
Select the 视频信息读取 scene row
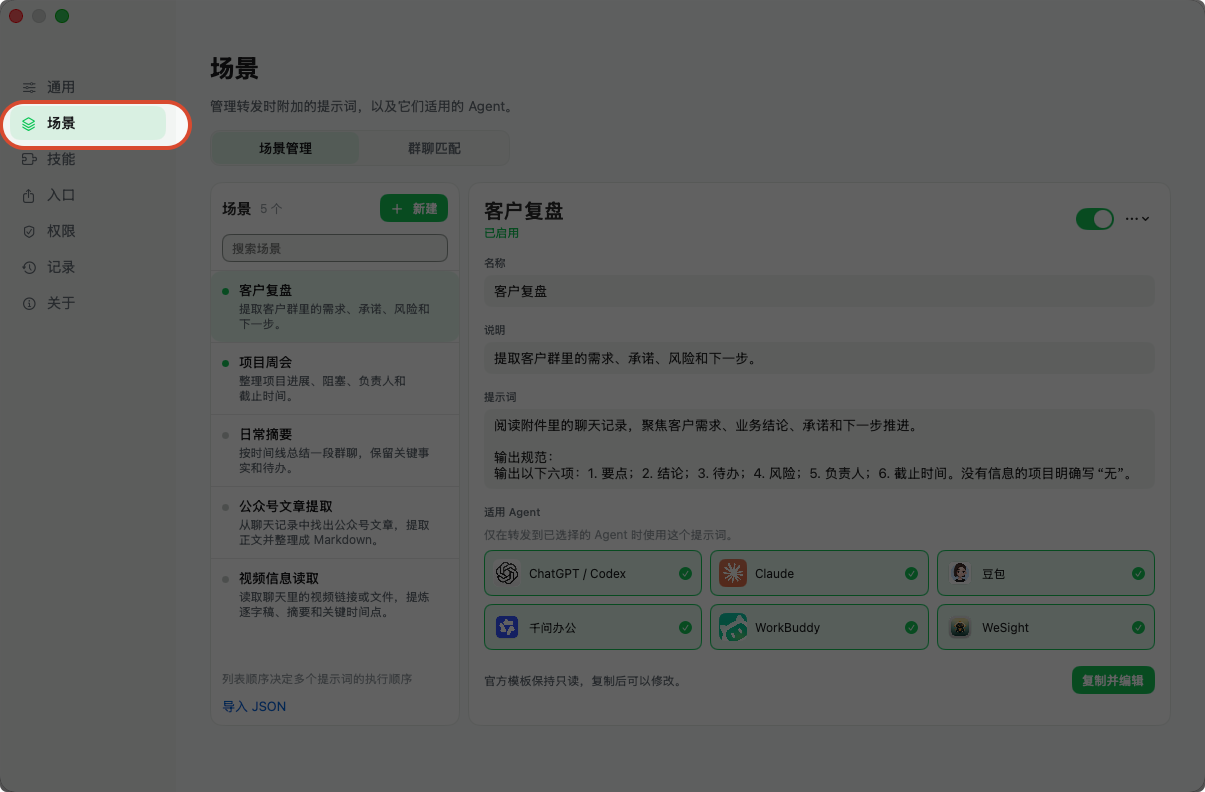(334, 594)
